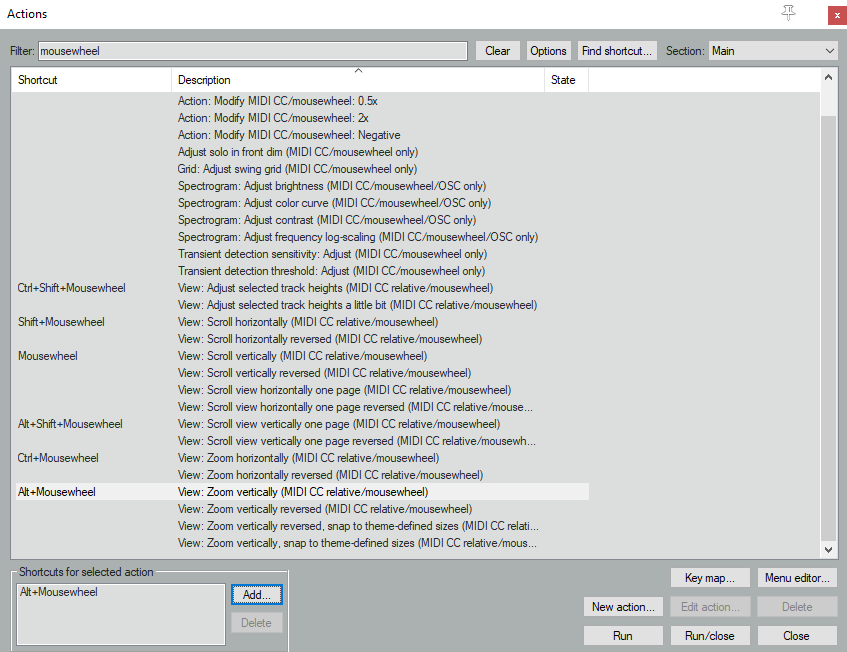Select 'Spectrogram: Adjust color curve' action
This screenshot has height=652, width=847.
[x=334, y=203]
